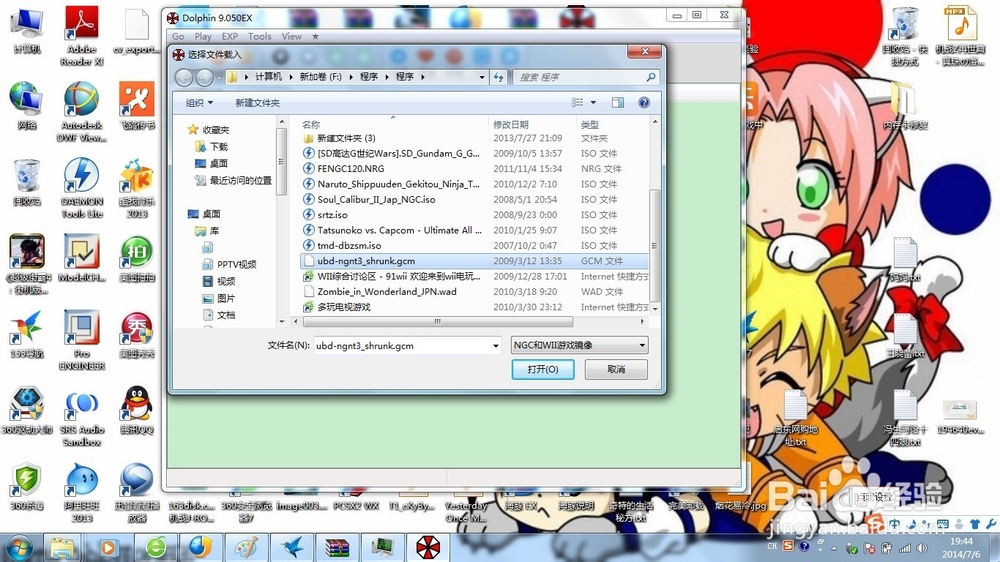Viewport: 1000px width, 562px height.
Task: Sort by the 修改日期 column header
Action: click(x=511, y=124)
